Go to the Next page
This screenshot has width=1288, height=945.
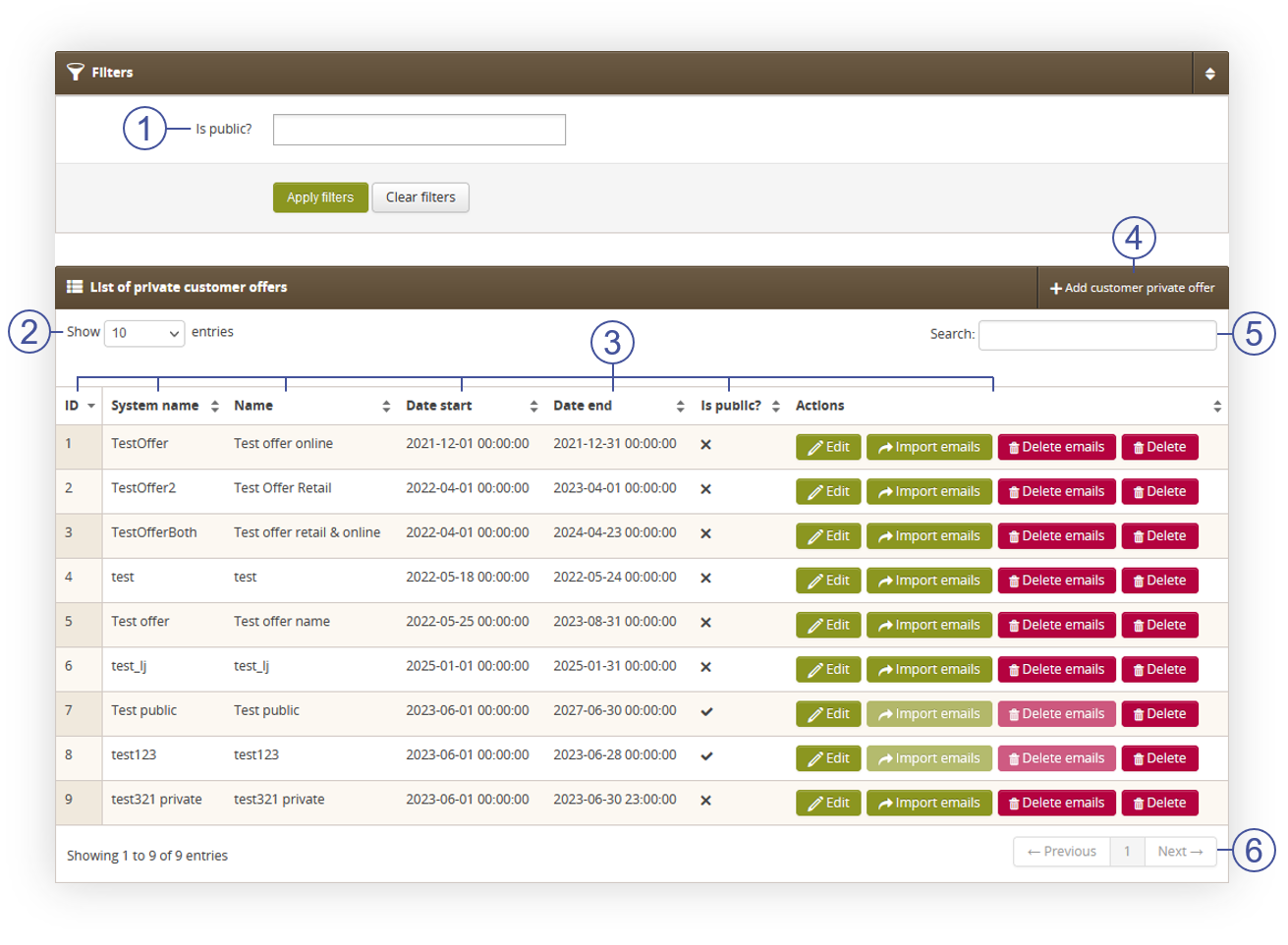1180,852
